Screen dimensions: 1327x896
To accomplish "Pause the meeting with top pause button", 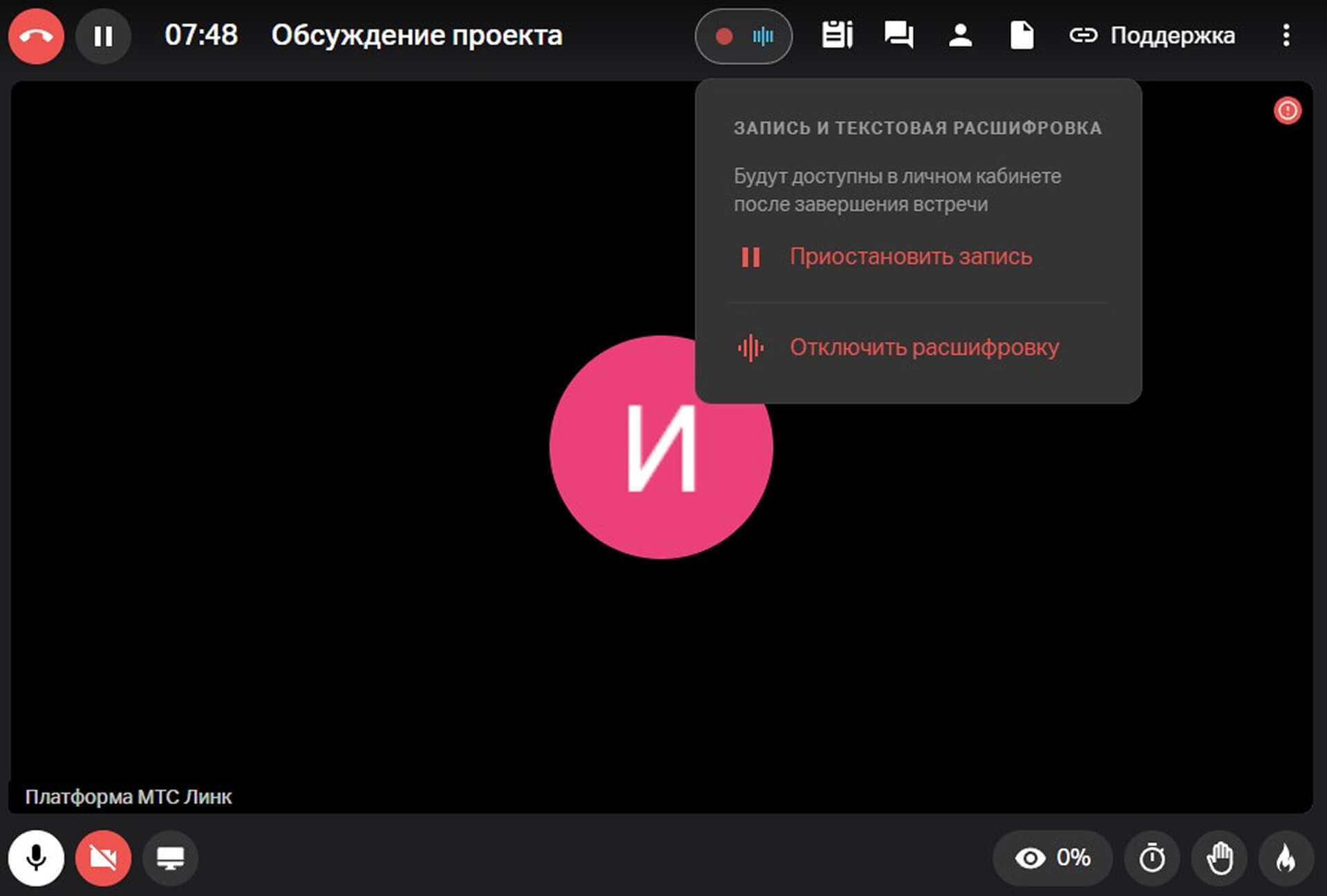I will coord(103,36).
